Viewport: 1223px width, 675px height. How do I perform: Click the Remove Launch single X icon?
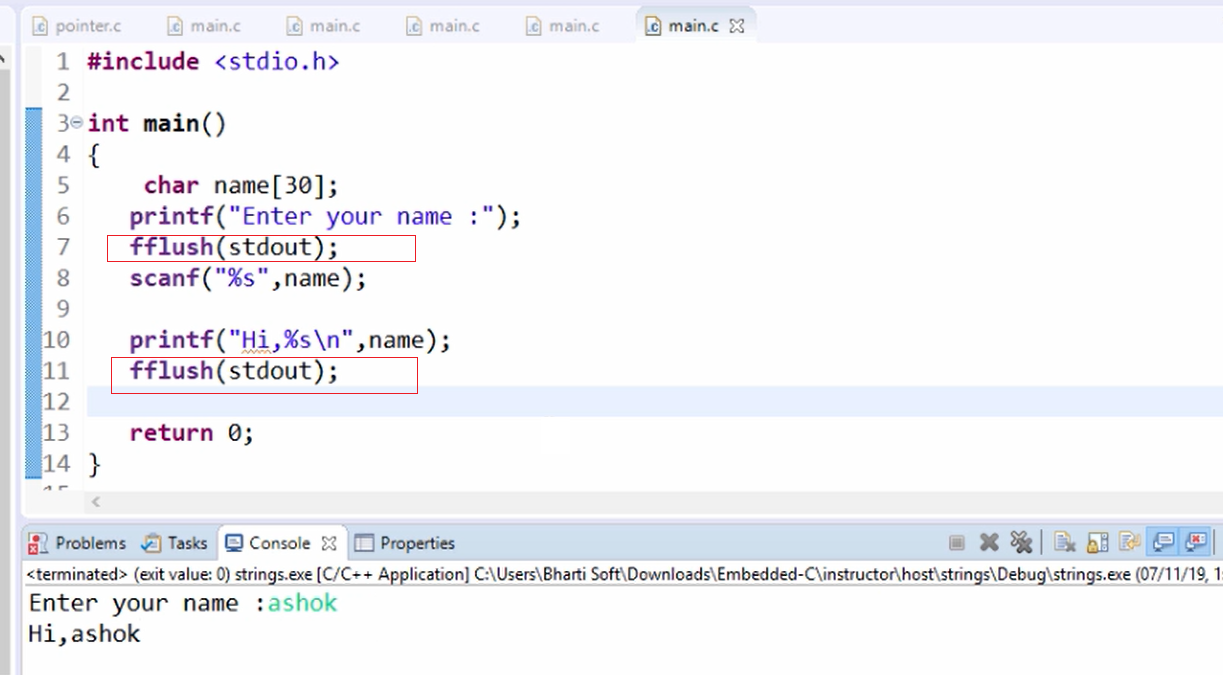coord(989,543)
